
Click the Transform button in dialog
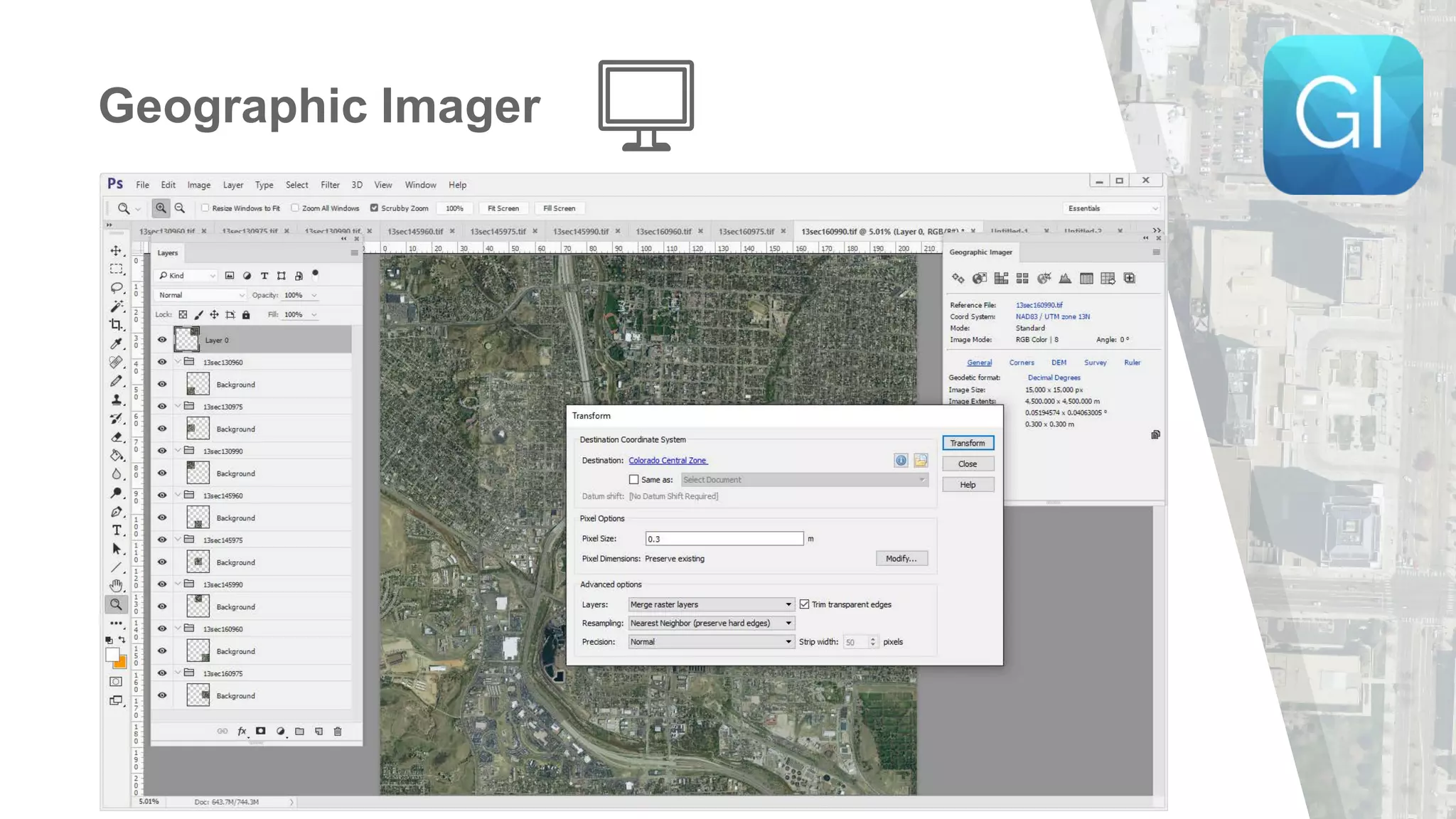968,443
